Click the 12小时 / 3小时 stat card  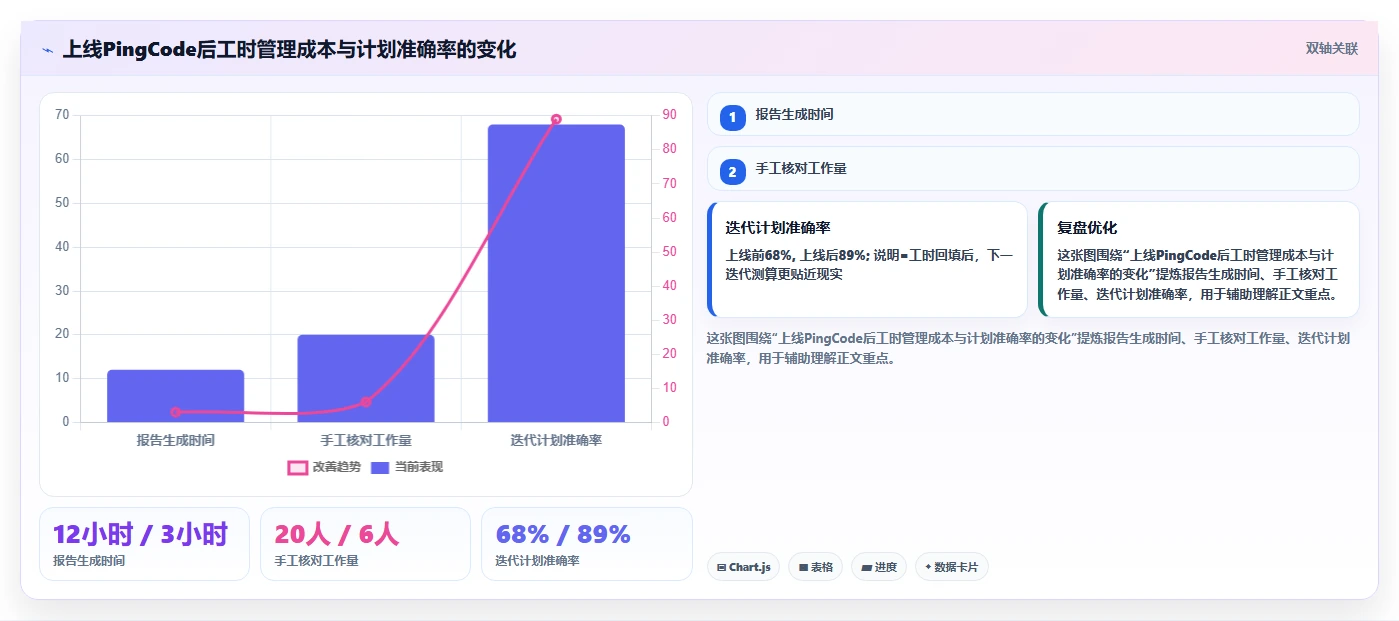[144, 544]
